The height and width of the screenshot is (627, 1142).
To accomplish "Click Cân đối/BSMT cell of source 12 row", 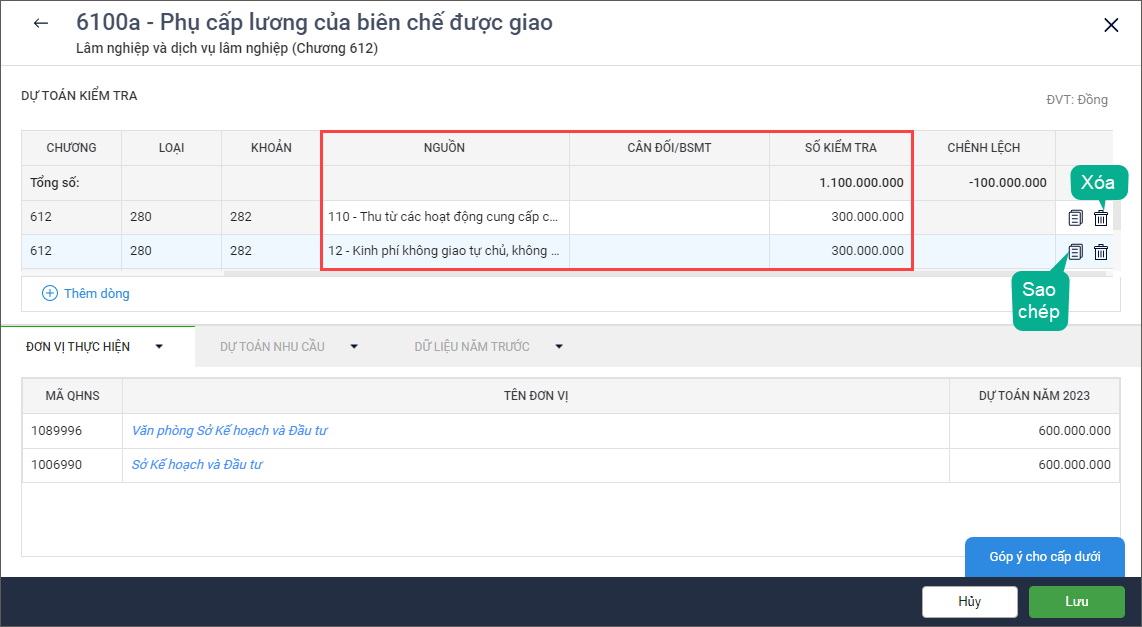I will (669, 251).
